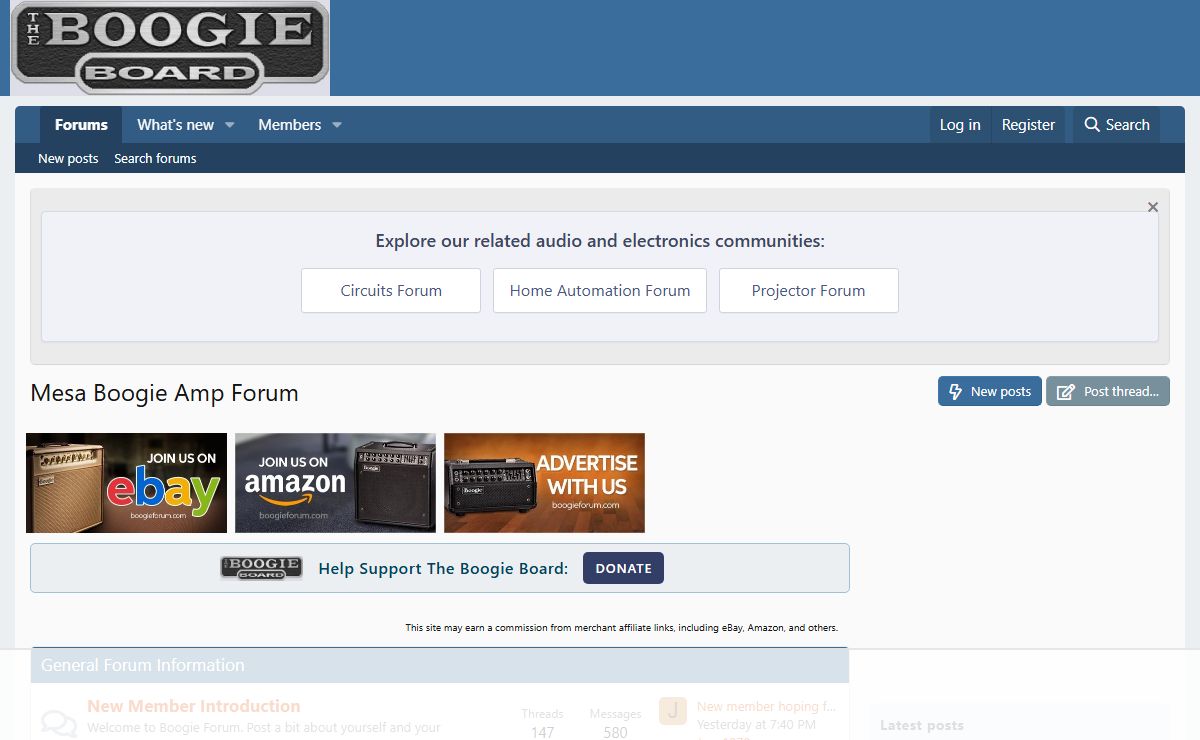The width and height of the screenshot is (1200, 740).
Task: Open Search forums in the sub-navigation
Action: tap(155, 158)
